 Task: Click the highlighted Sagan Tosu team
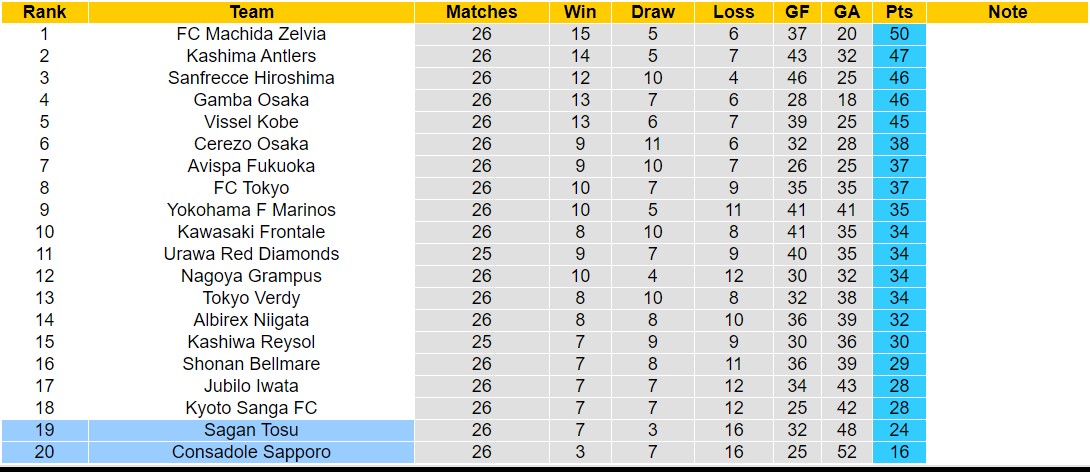pyautogui.click(x=251, y=430)
